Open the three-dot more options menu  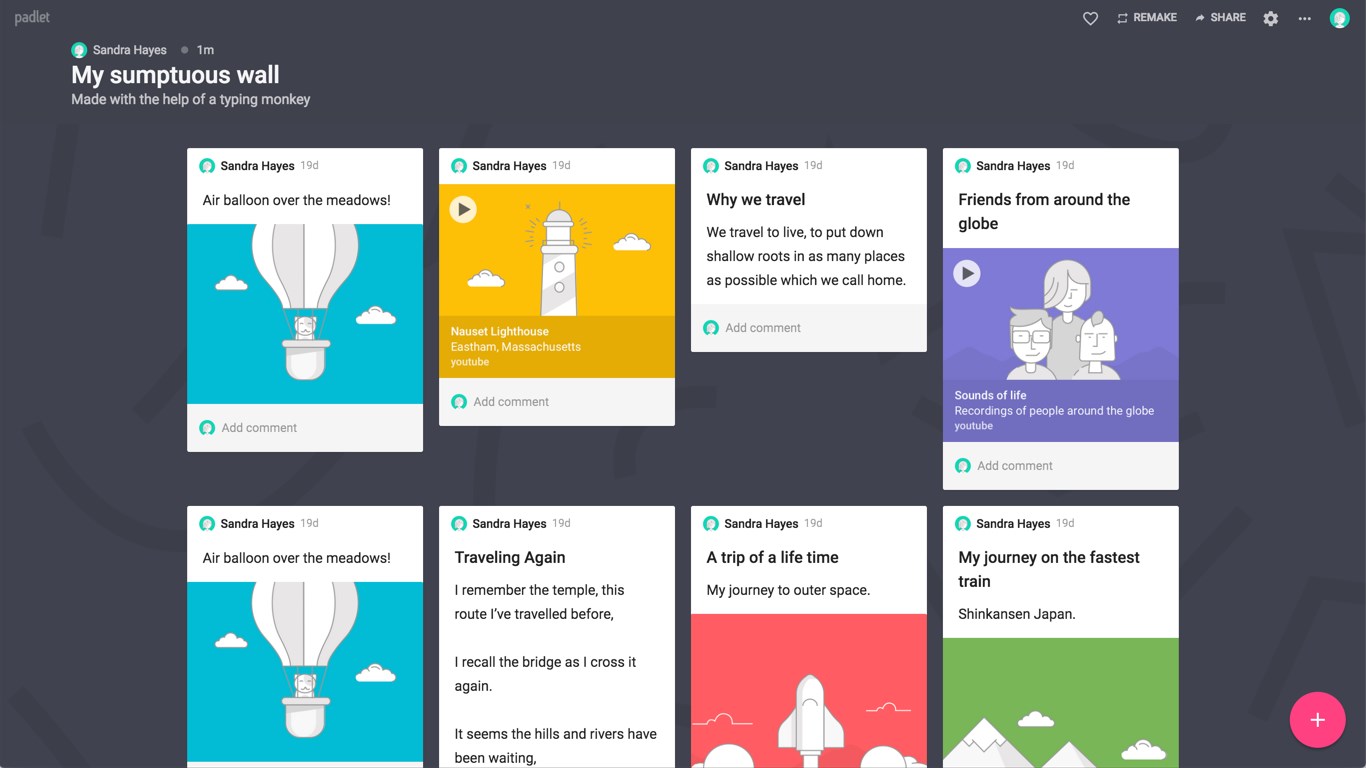click(x=1304, y=18)
